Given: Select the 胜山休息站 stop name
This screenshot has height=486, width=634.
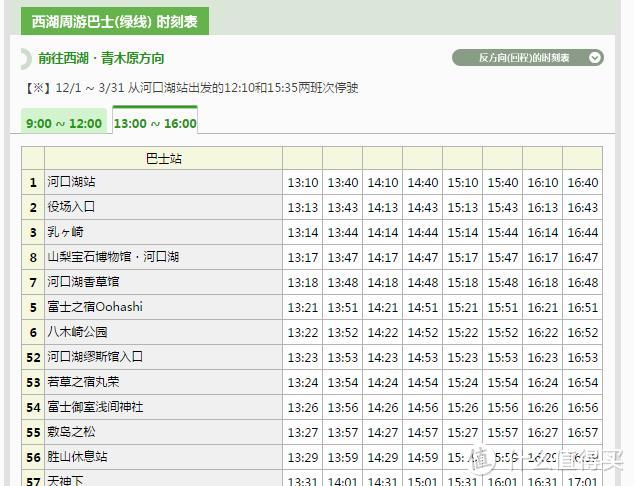Looking at the screenshot, I should pos(77,457).
